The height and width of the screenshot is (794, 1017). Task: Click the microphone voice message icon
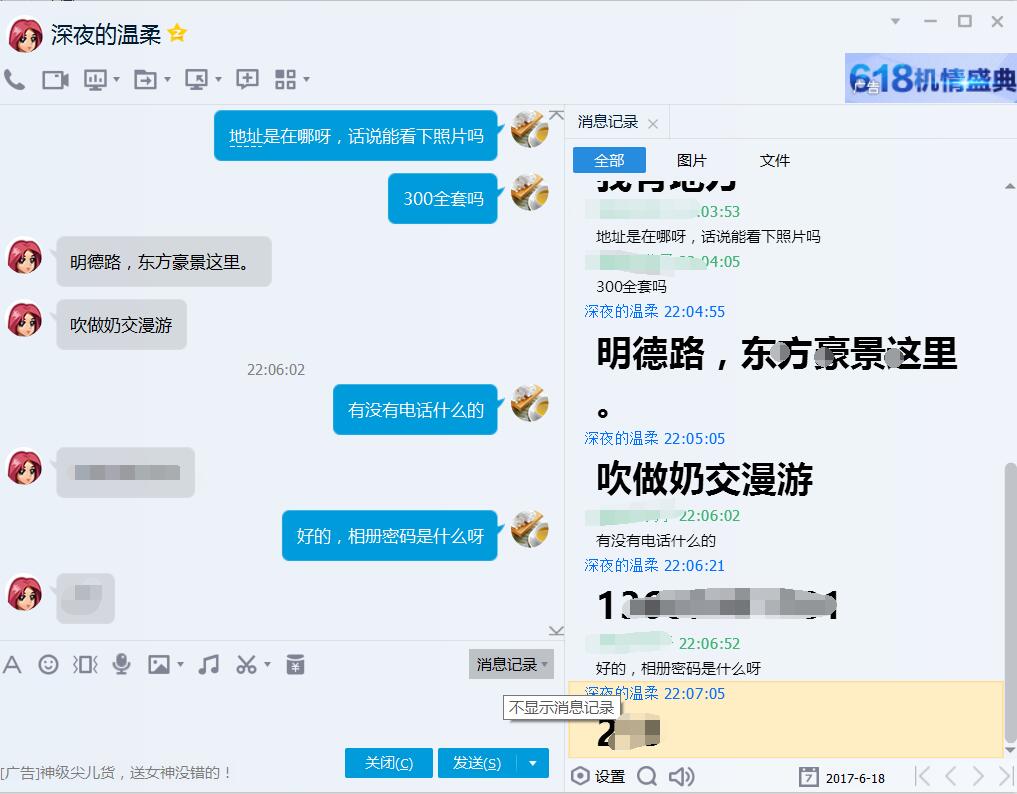coord(122,665)
